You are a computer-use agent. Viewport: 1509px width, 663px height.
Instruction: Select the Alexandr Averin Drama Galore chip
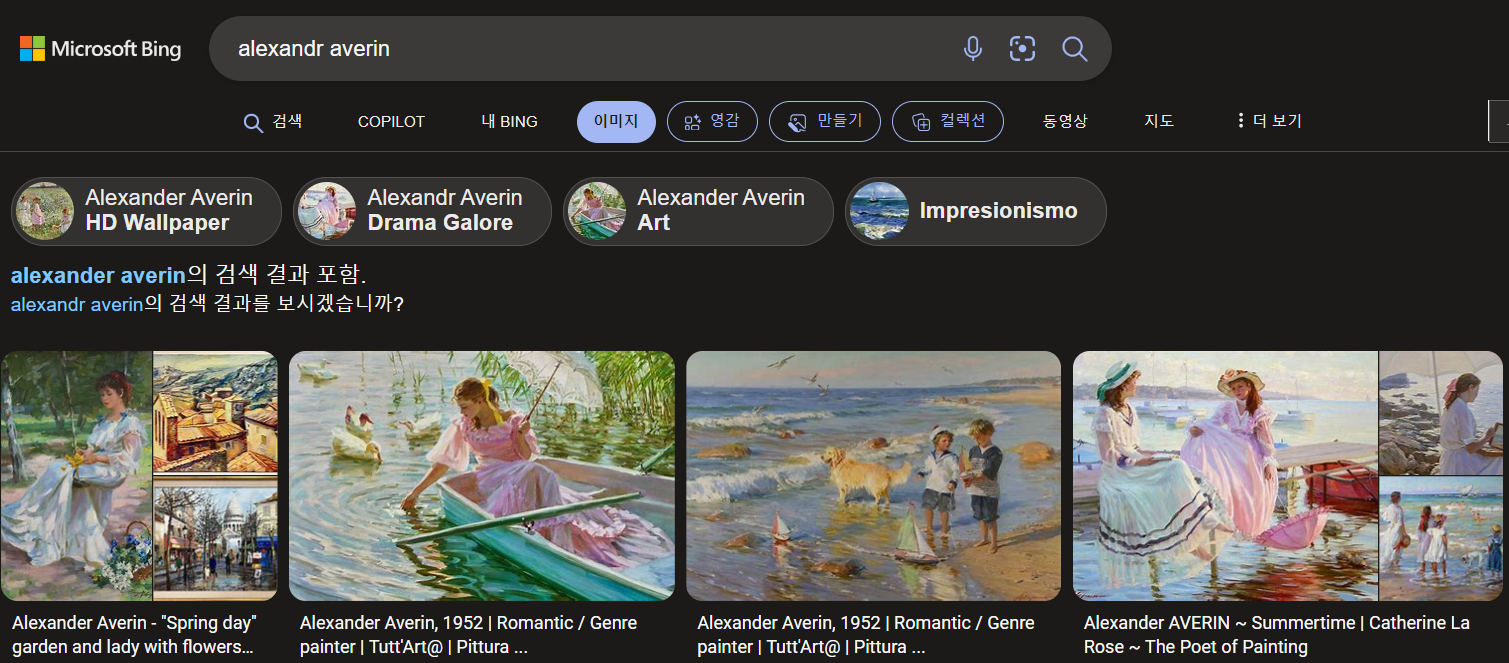point(422,211)
